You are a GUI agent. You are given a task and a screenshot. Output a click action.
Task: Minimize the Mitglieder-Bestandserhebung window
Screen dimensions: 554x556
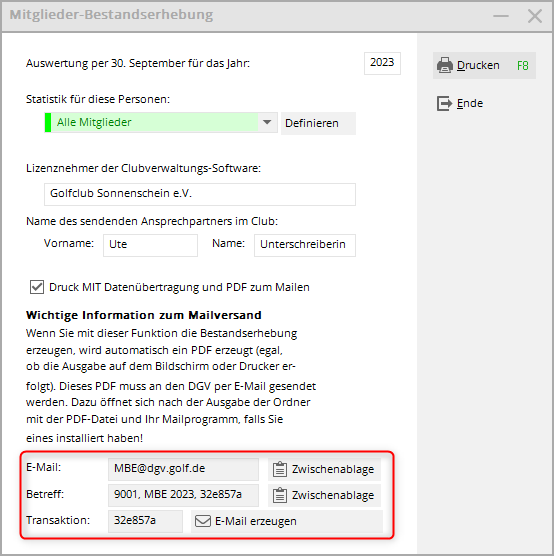pos(501,16)
